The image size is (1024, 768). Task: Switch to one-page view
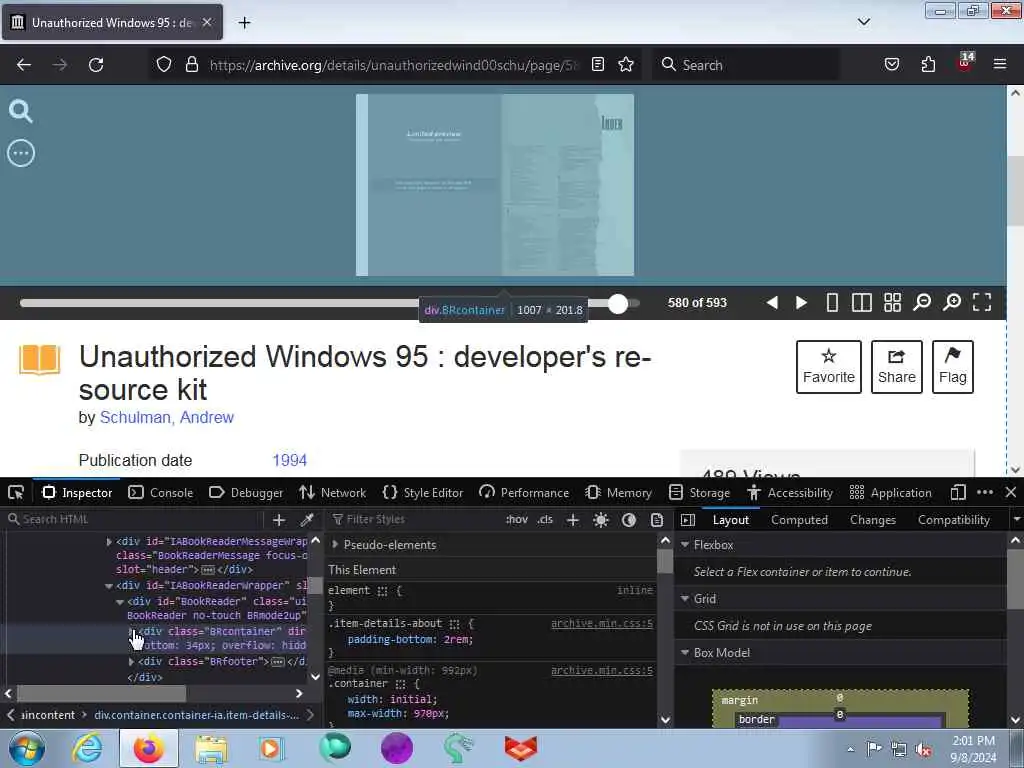point(832,302)
